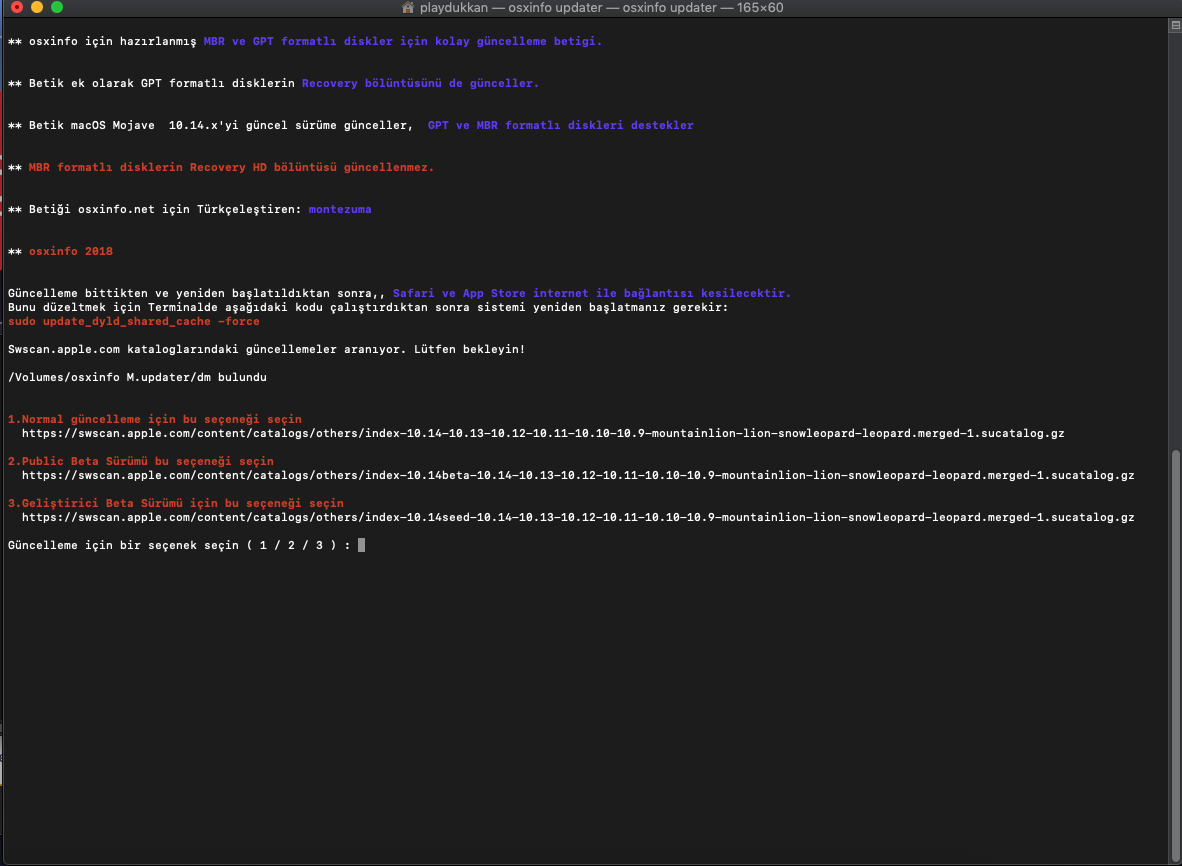
Task: Click the Public Beta catalog URL
Action: click(x=577, y=475)
